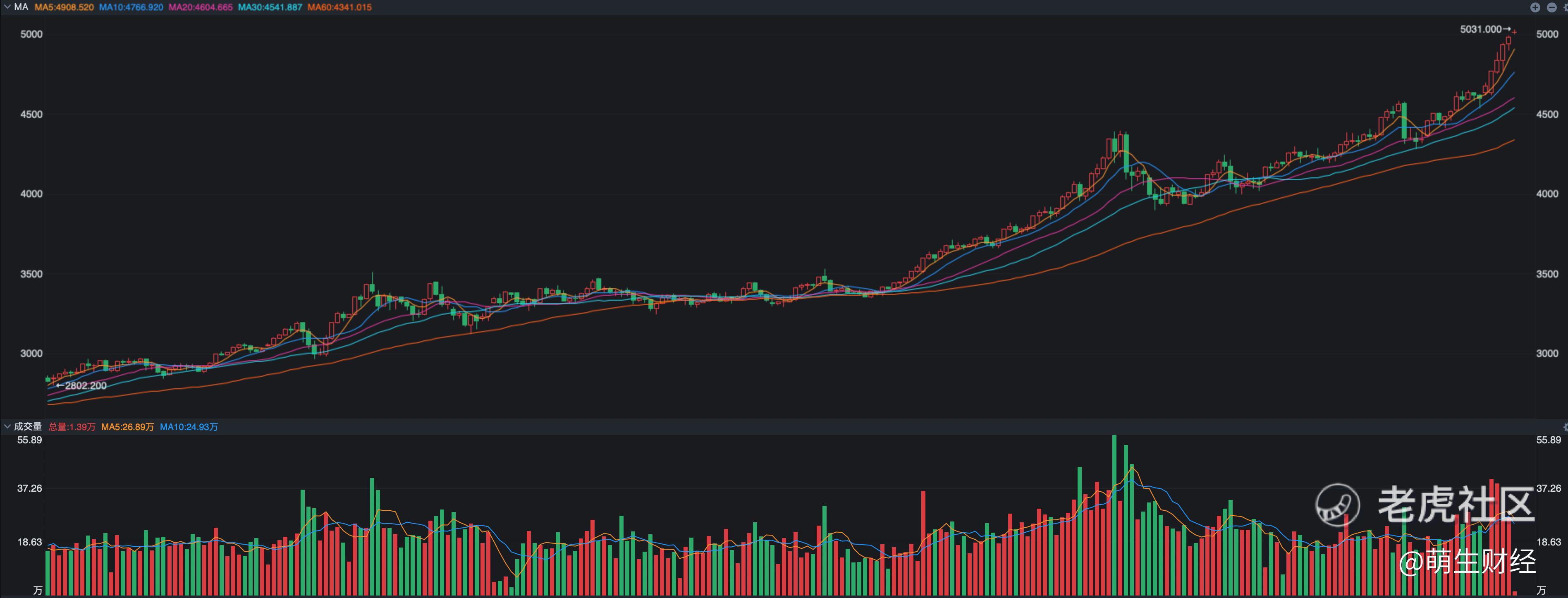Select the MA20:4604.665 magenta label
This screenshot has width=1568, height=598.
pyautogui.click(x=200, y=7)
